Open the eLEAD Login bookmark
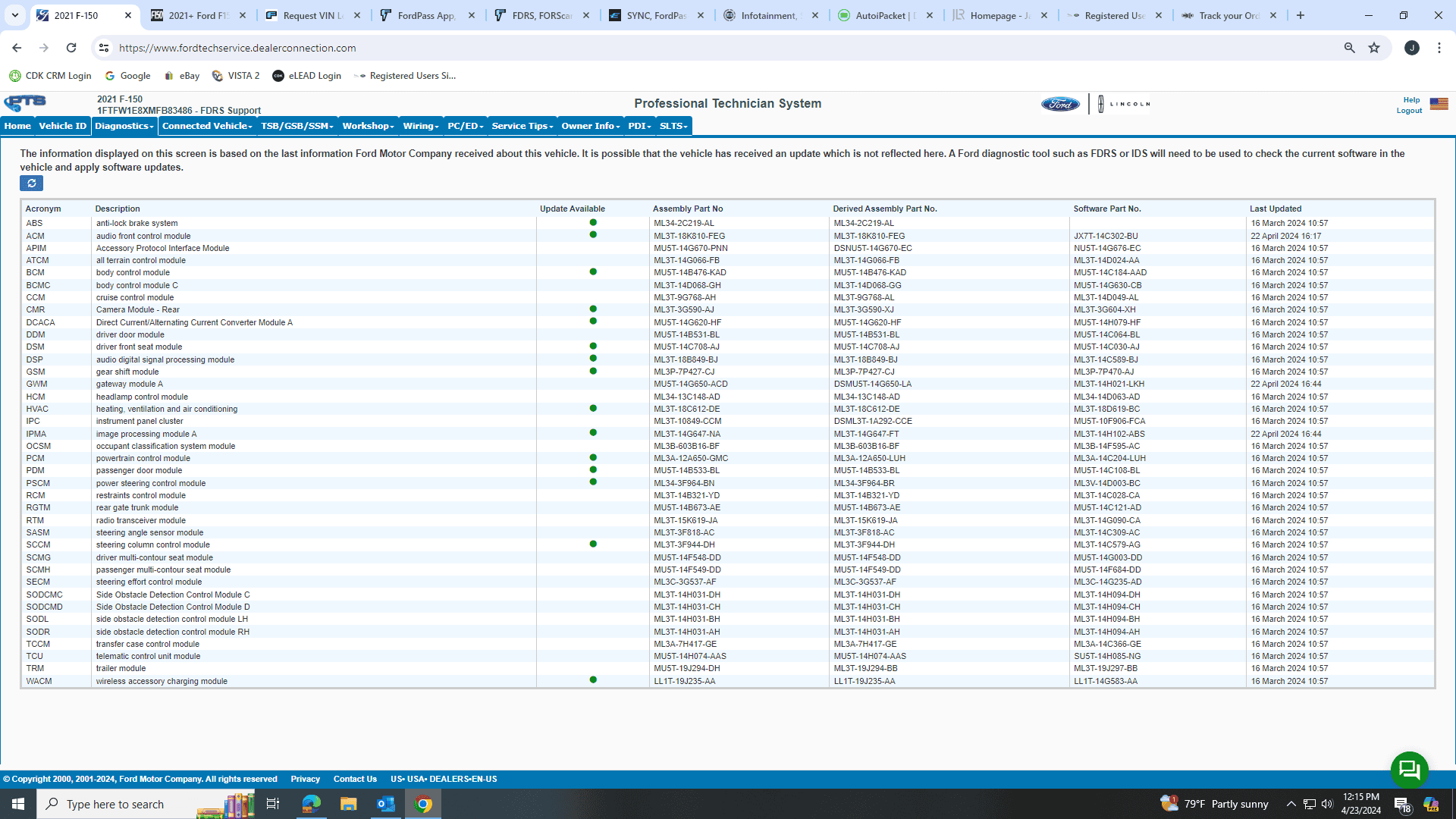 pyautogui.click(x=307, y=76)
